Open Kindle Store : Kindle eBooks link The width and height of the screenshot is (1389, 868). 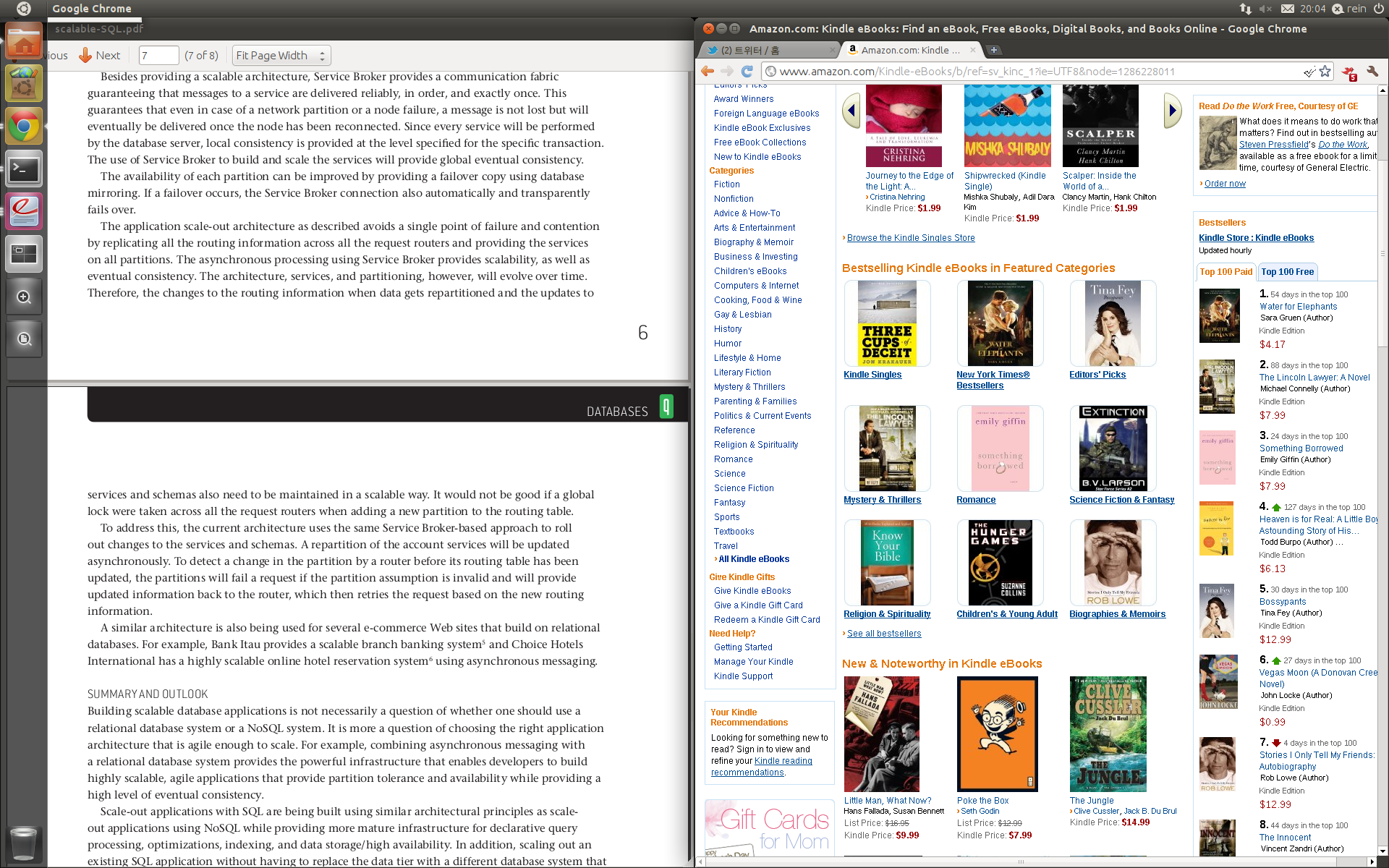click(1256, 238)
